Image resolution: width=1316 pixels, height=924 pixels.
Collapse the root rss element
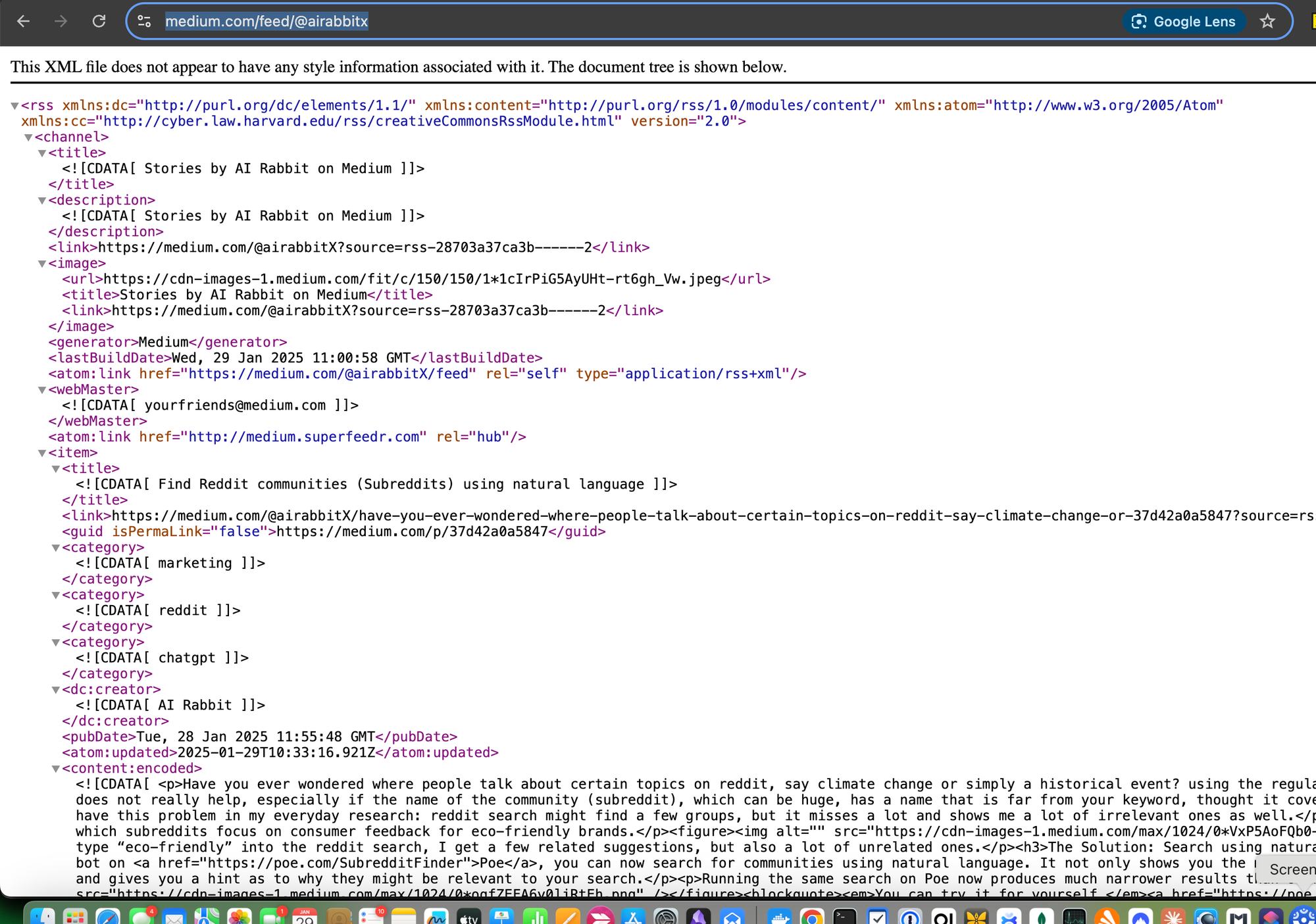pyautogui.click(x=14, y=106)
